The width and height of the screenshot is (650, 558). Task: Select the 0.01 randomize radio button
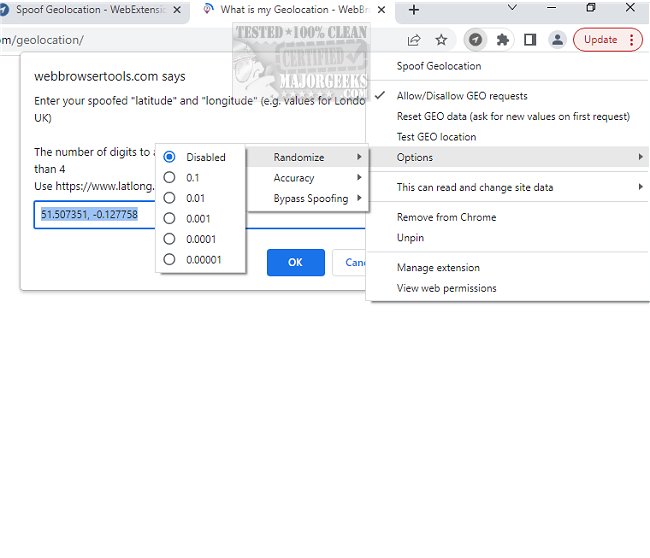[x=169, y=198]
